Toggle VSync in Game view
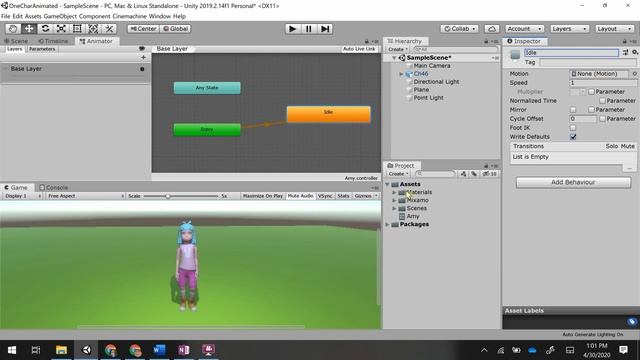Viewport: 640px width, 360px height. (325, 196)
